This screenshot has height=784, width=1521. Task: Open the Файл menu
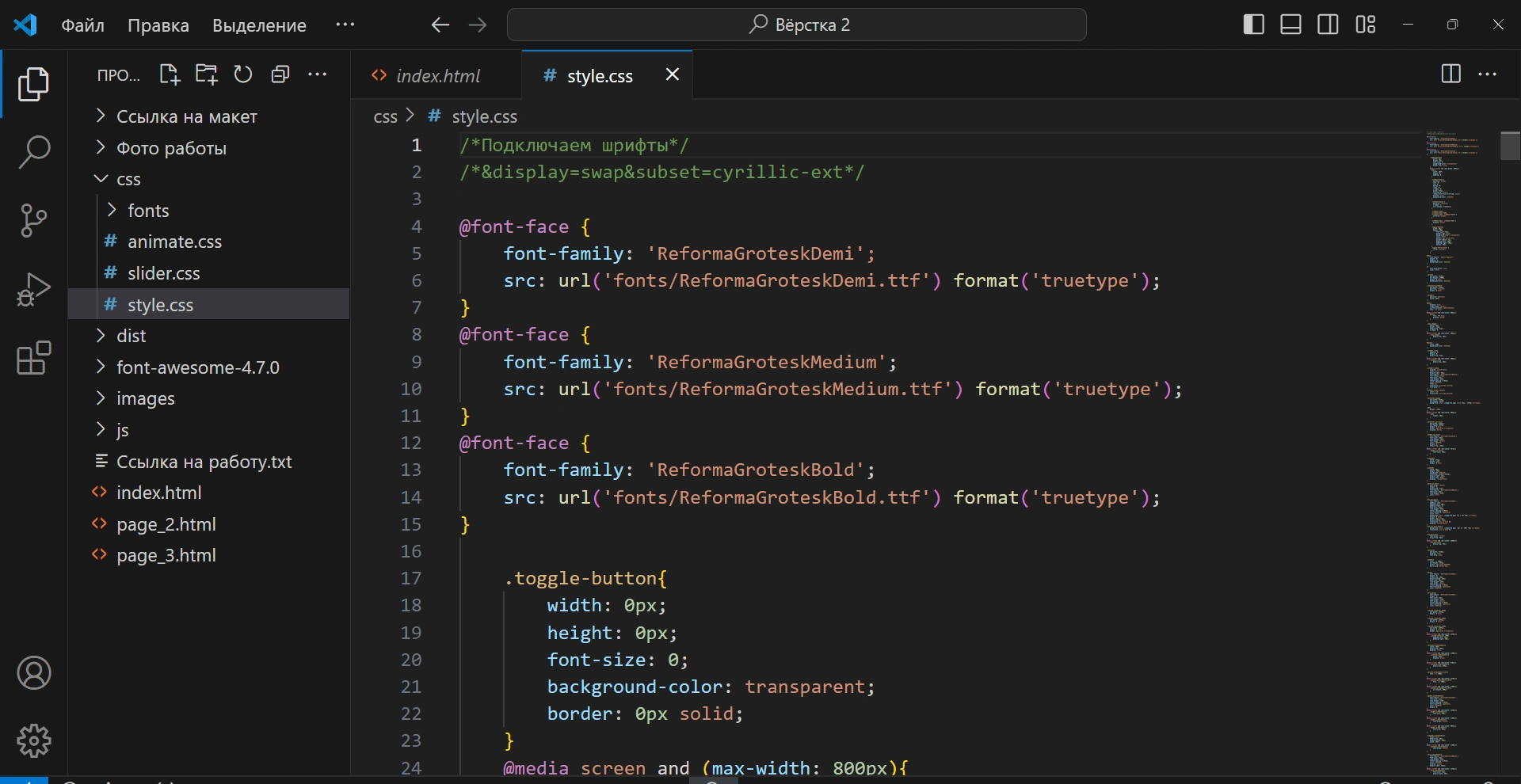pyautogui.click(x=82, y=25)
